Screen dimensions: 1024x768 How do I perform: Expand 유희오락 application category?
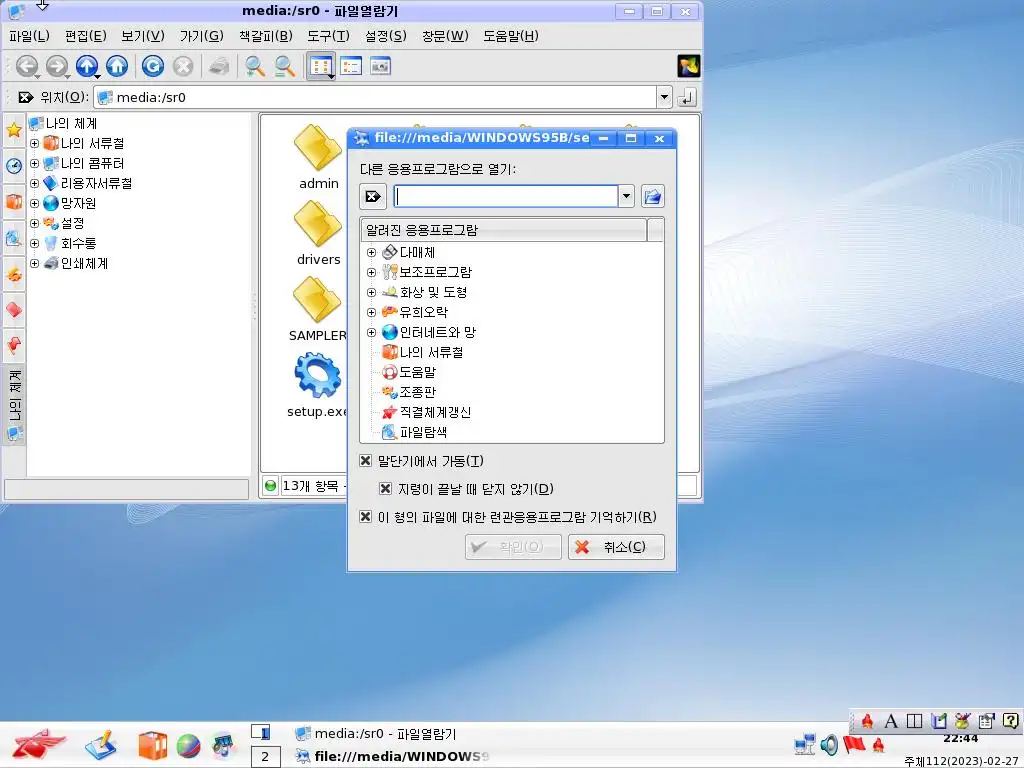coord(372,312)
